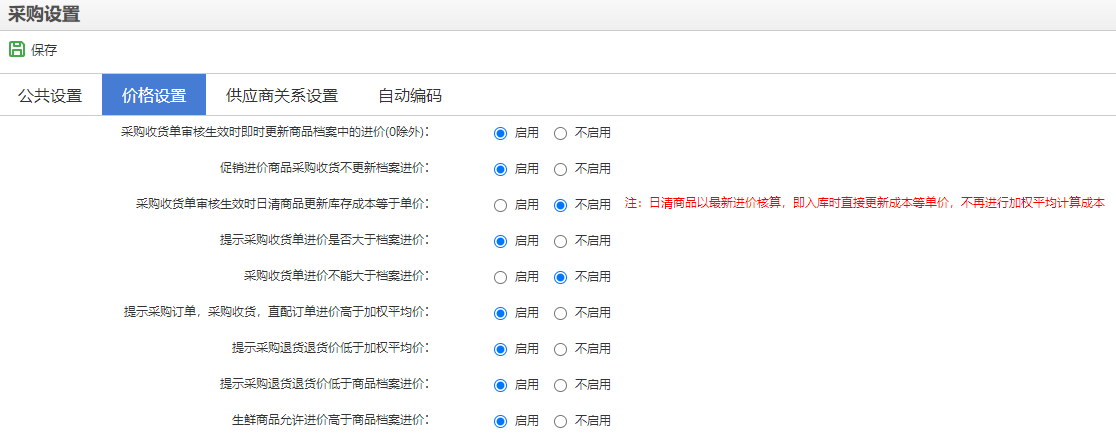
Task: Select 不启用 for 促销进价商品采购收货不更新档案进价
Action: coord(560,169)
